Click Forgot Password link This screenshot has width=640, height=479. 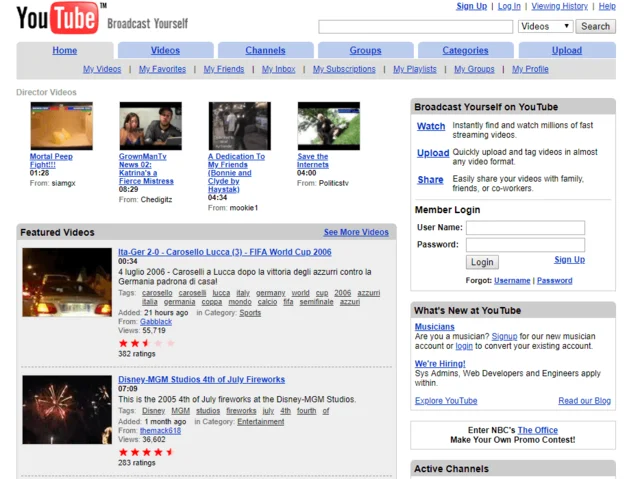point(554,281)
